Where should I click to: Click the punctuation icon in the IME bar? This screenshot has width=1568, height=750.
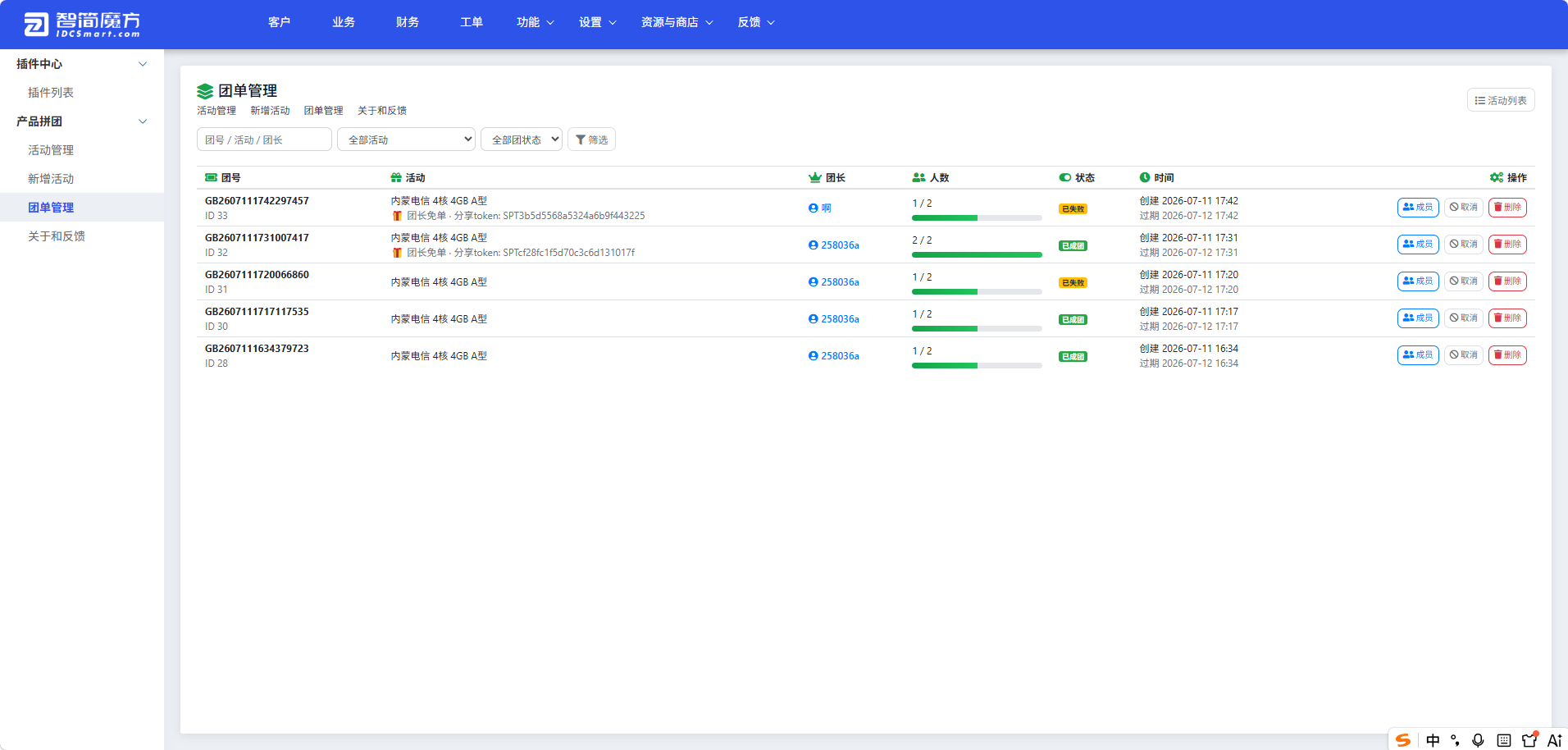coord(1456,740)
